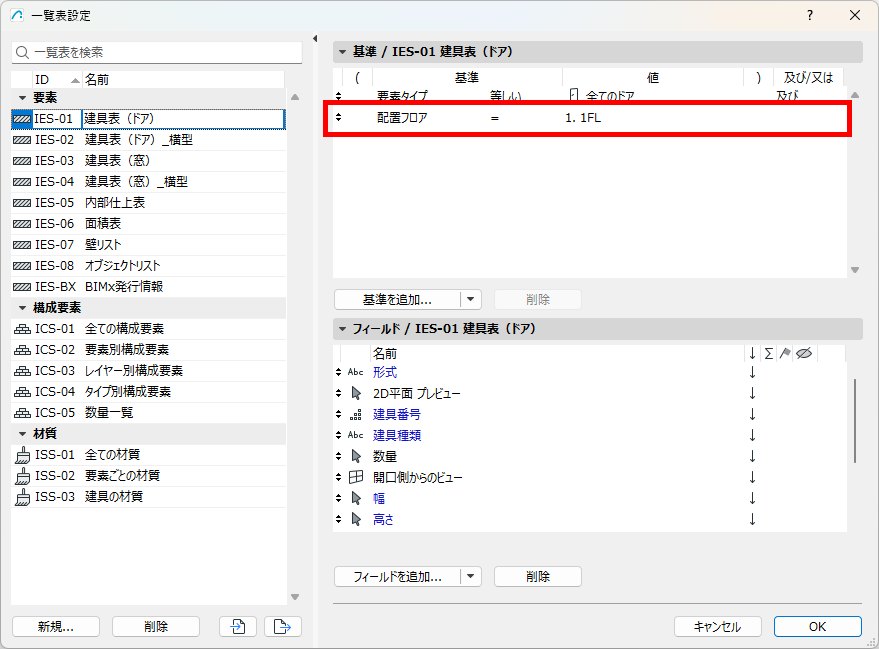Click the help question mark icon

tap(809, 15)
